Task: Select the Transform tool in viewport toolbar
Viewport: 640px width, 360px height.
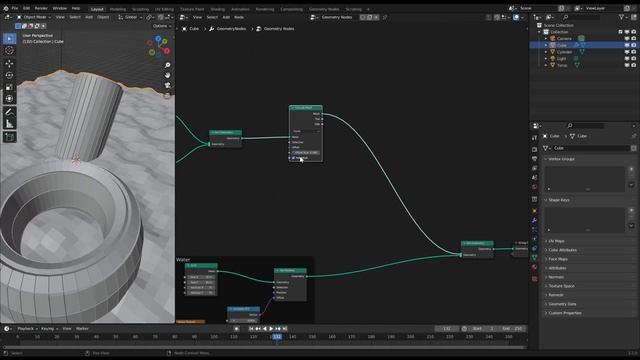Action: 9,99
